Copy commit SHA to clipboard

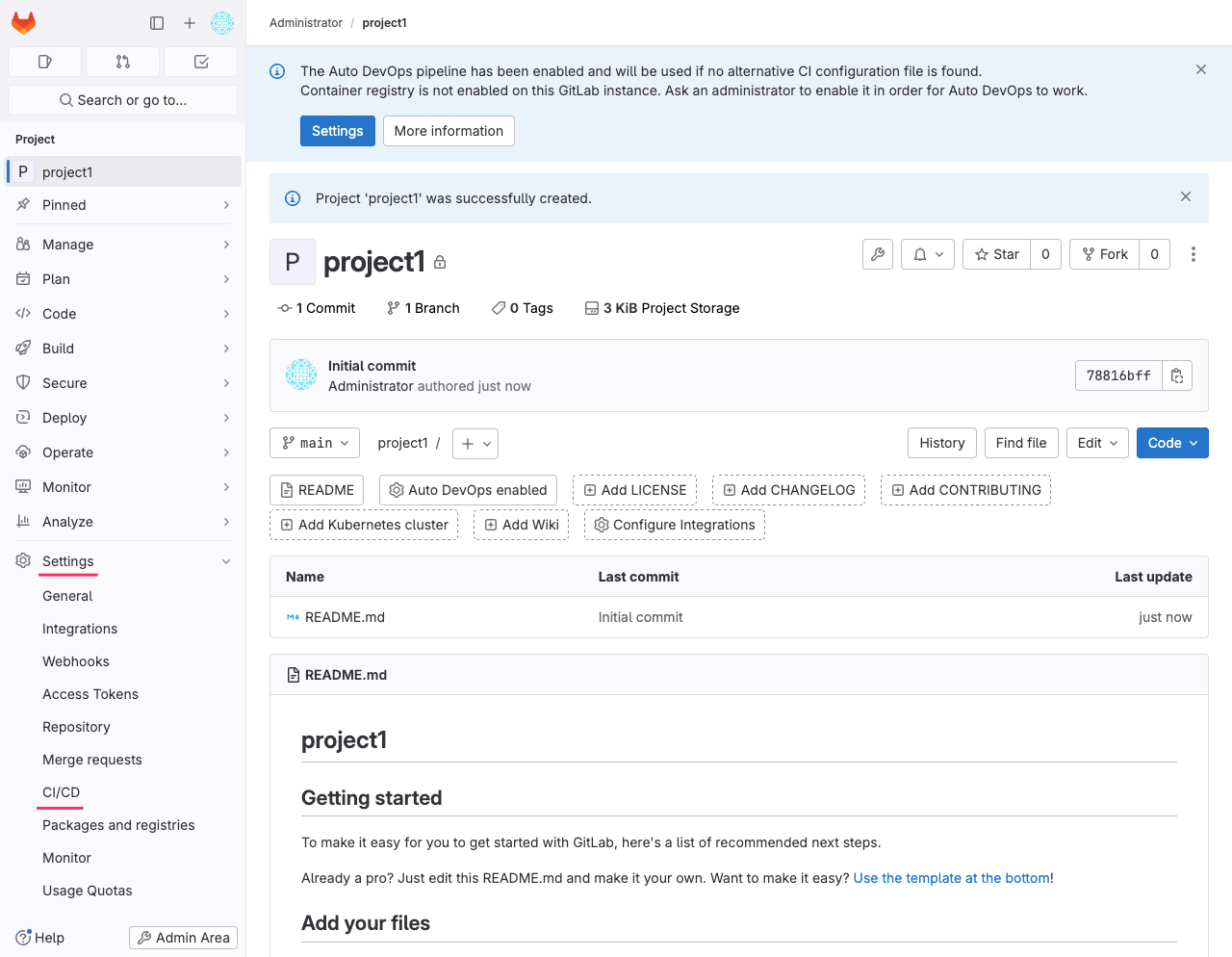coord(1177,375)
